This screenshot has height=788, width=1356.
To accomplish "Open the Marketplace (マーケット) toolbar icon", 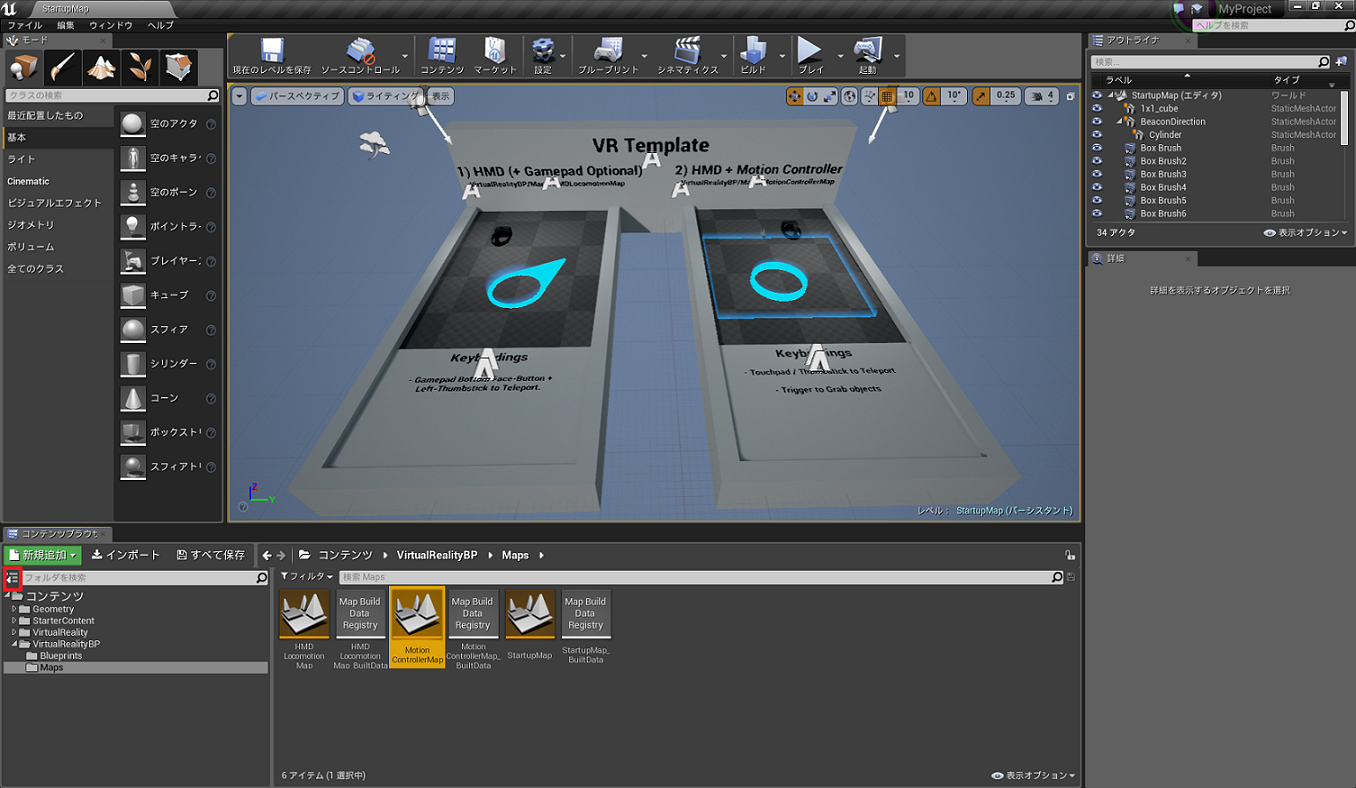I will point(495,57).
